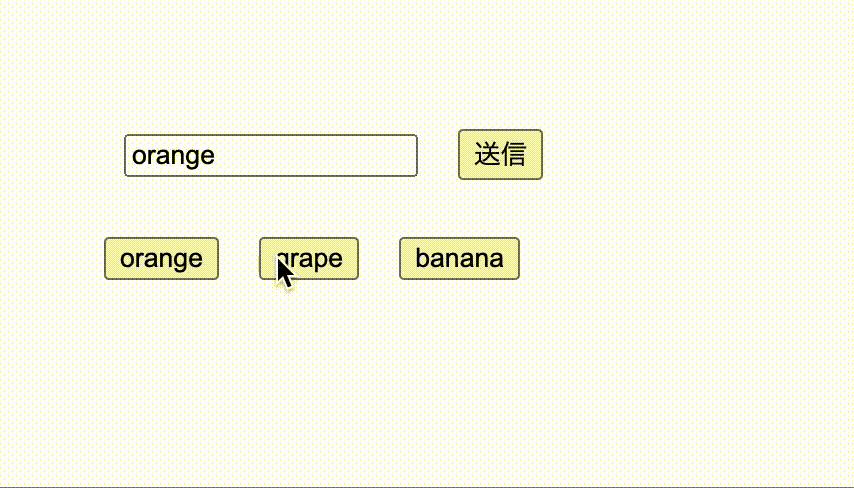Fill the field using the grape button
The width and height of the screenshot is (854, 488).
coord(309,259)
